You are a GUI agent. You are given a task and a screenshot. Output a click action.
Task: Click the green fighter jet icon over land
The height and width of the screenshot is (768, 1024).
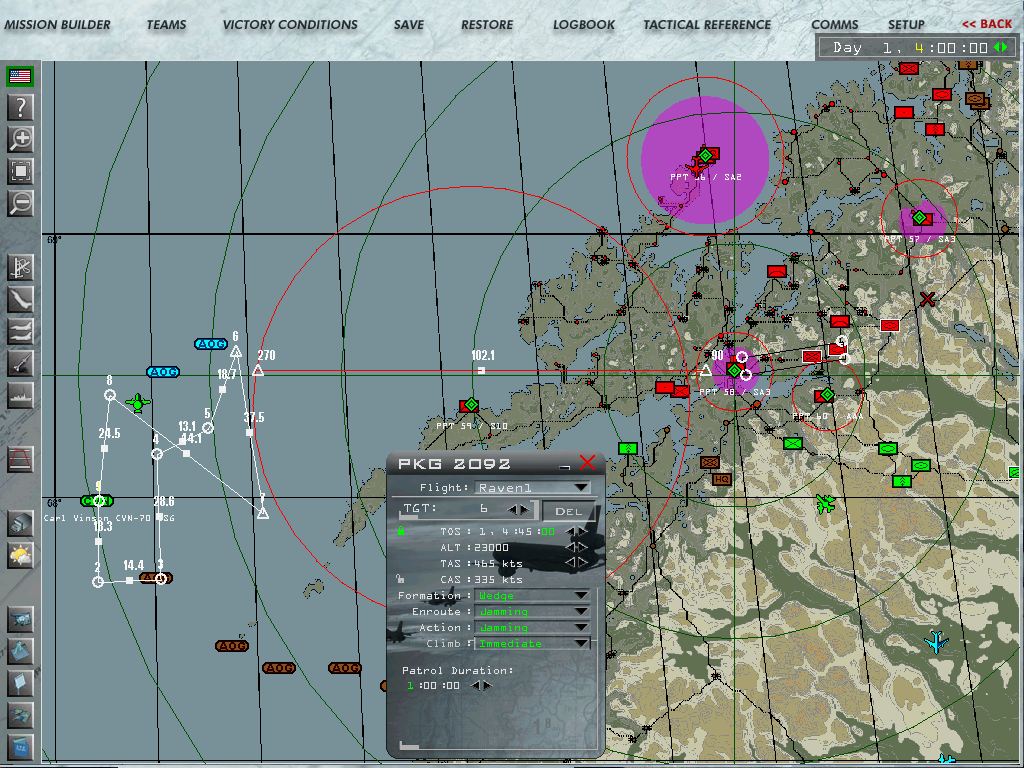click(825, 504)
